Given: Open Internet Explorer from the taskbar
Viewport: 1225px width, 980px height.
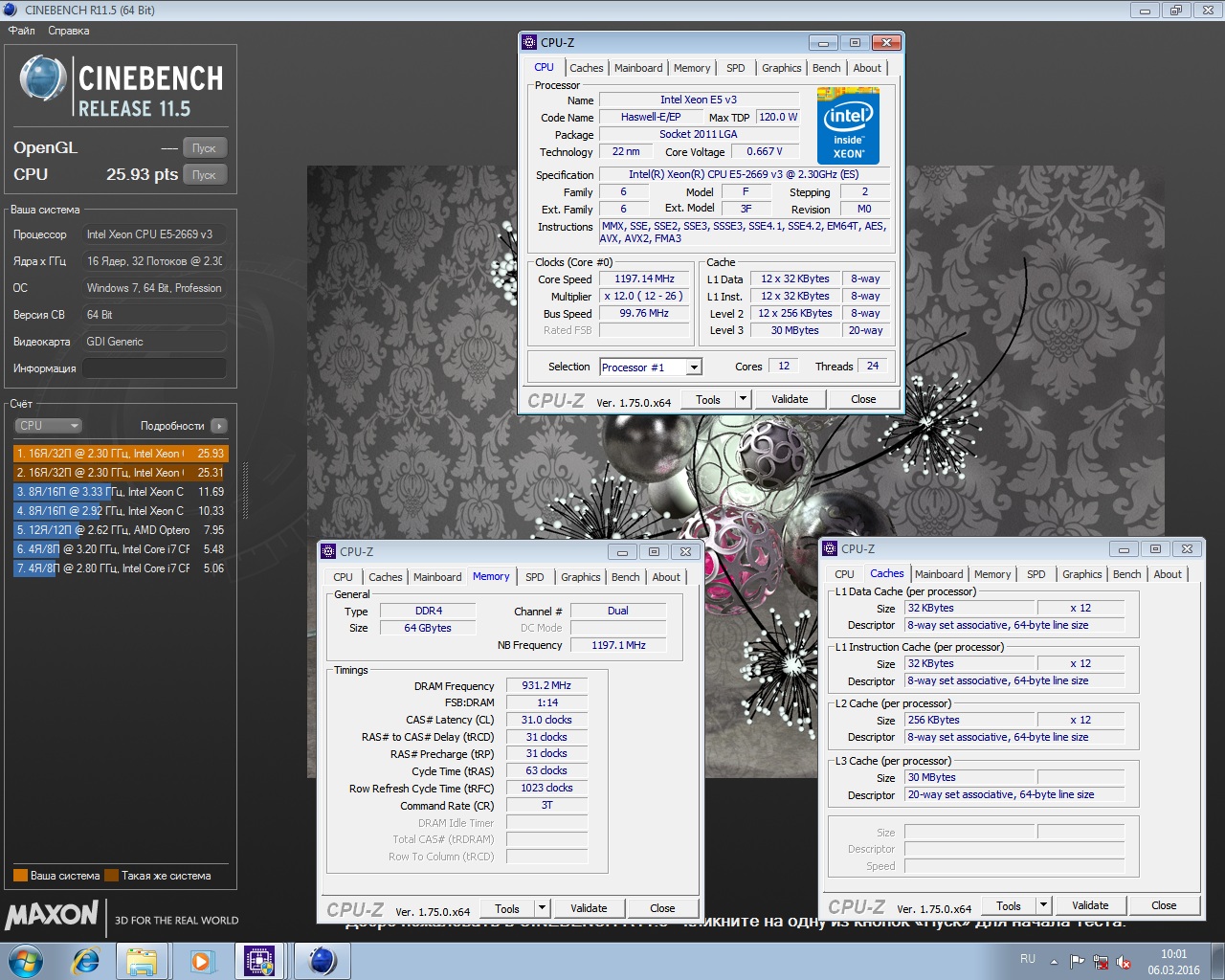Looking at the screenshot, I should [x=86, y=960].
